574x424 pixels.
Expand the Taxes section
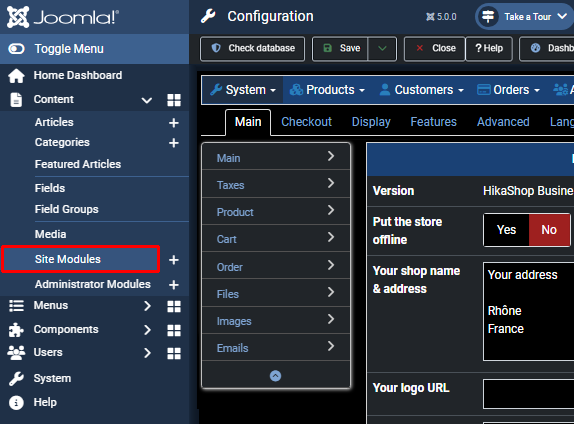(x=276, y=184)
